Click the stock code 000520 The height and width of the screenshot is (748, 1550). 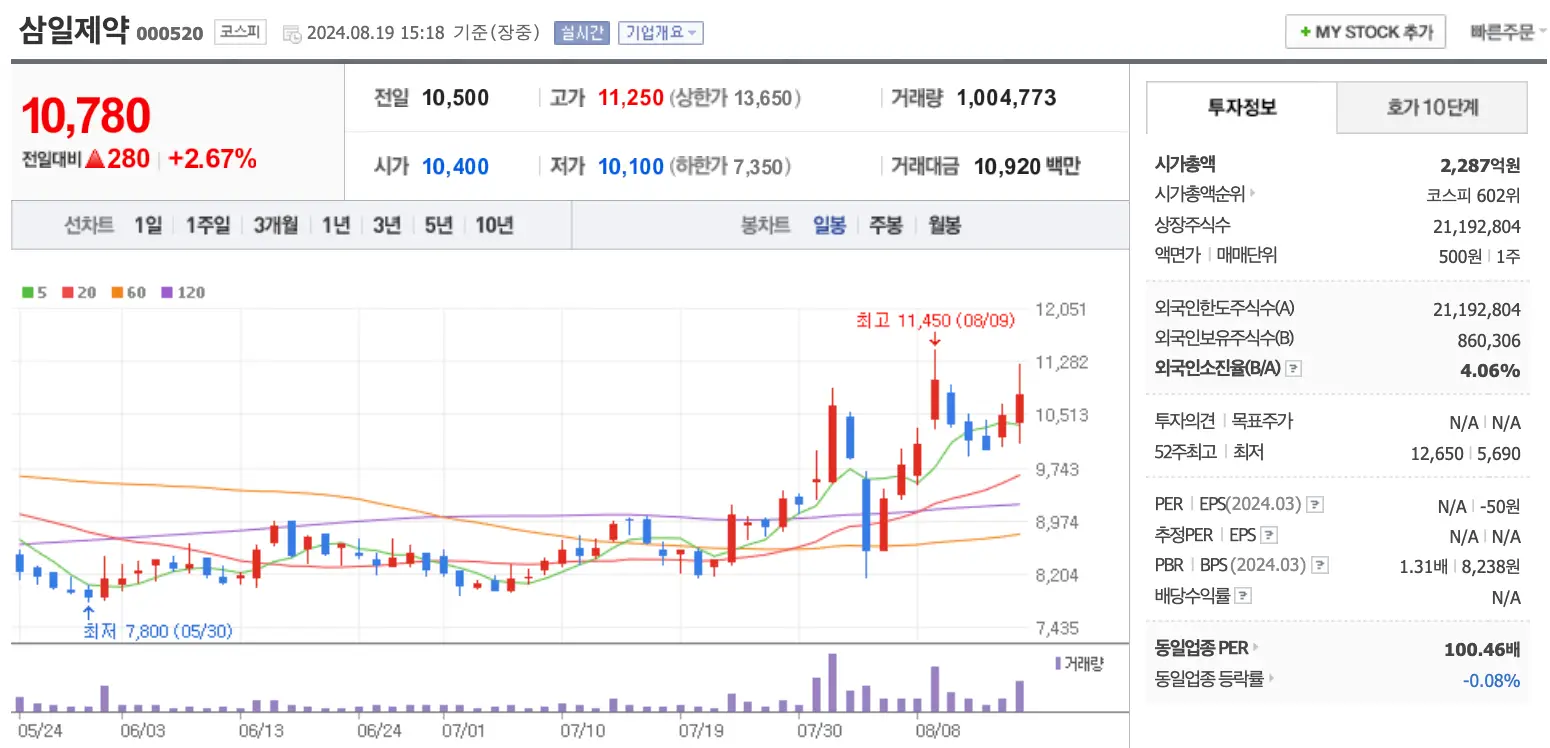[x=169, y=34]
